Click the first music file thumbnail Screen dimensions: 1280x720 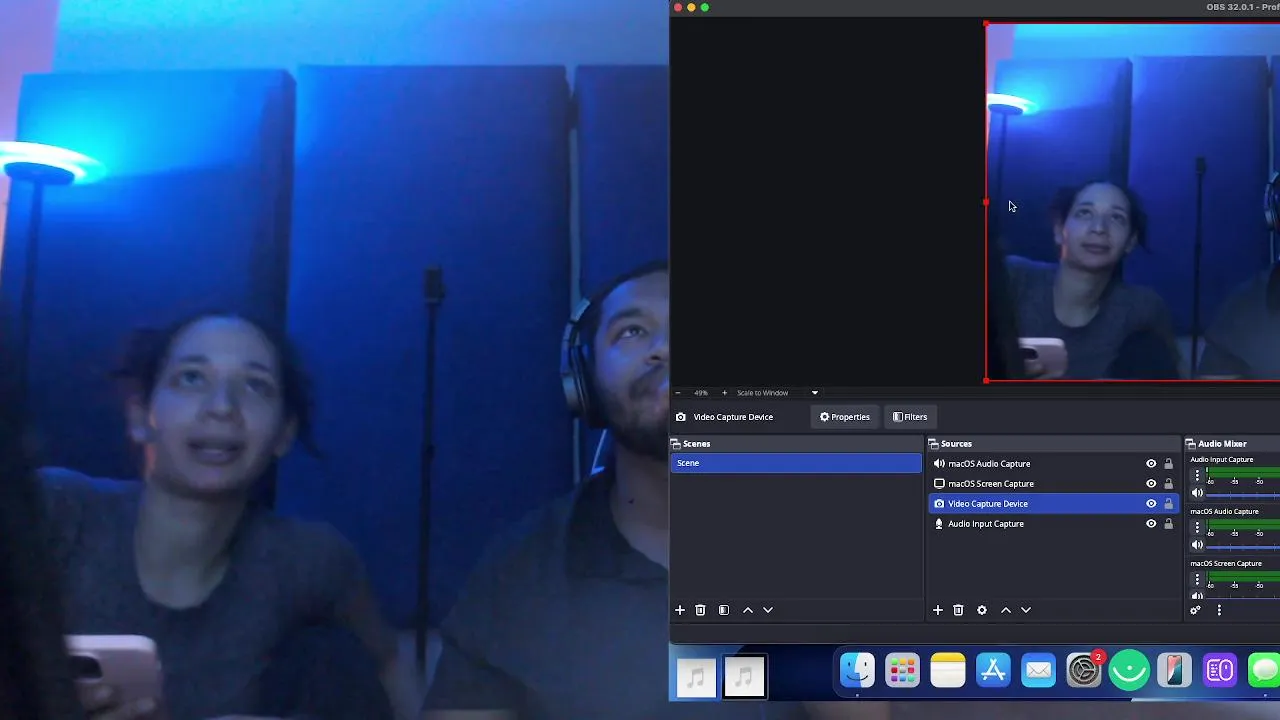[x=697, y=677]
